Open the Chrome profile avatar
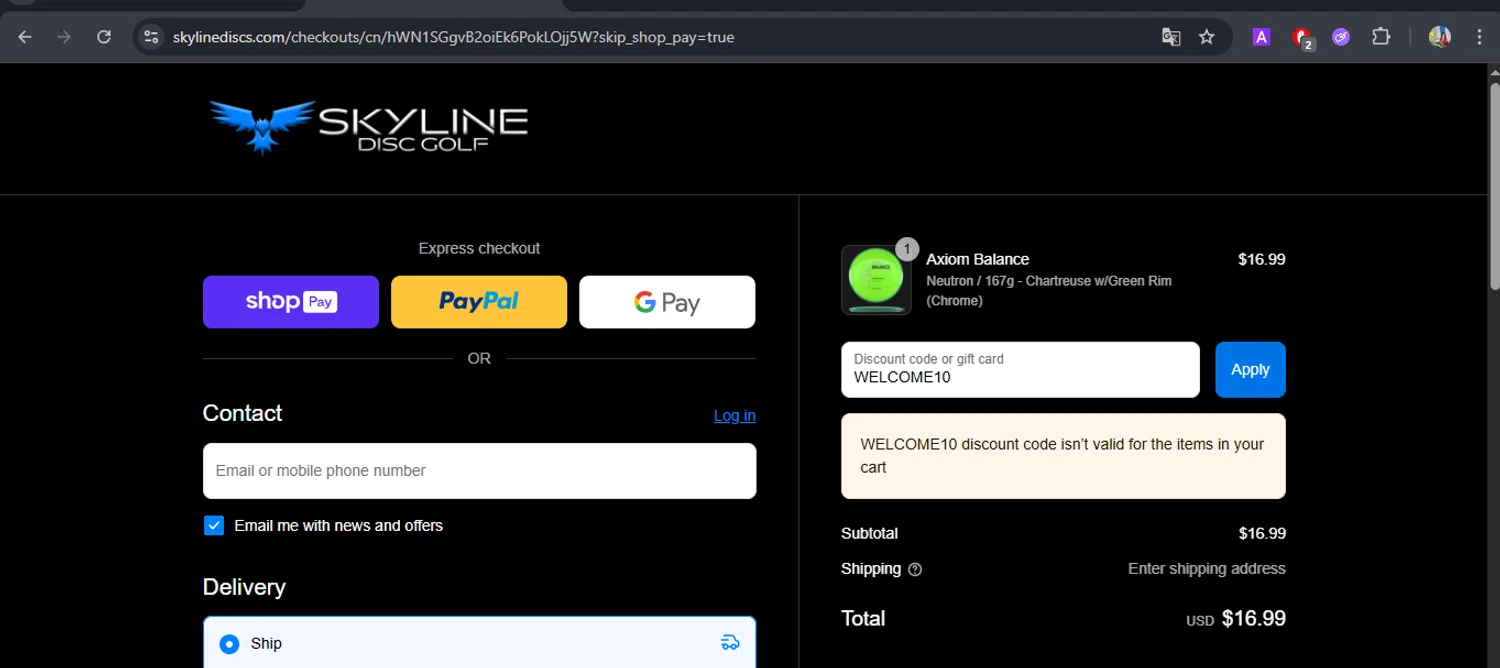This screenshot has width=1500, height=668. point(1440,37)
